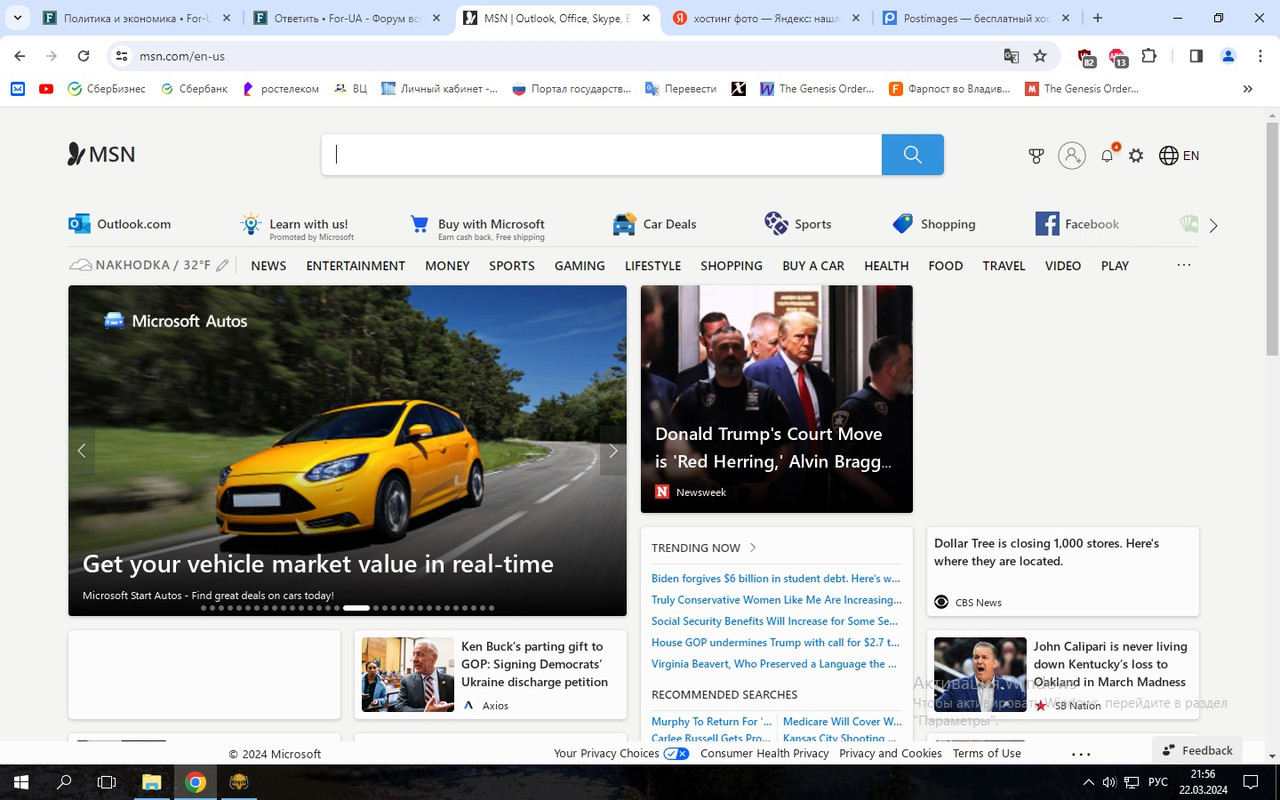Click the browser address bar
The height and width of the screenshot is (800, 1280).
pos(560,56)
